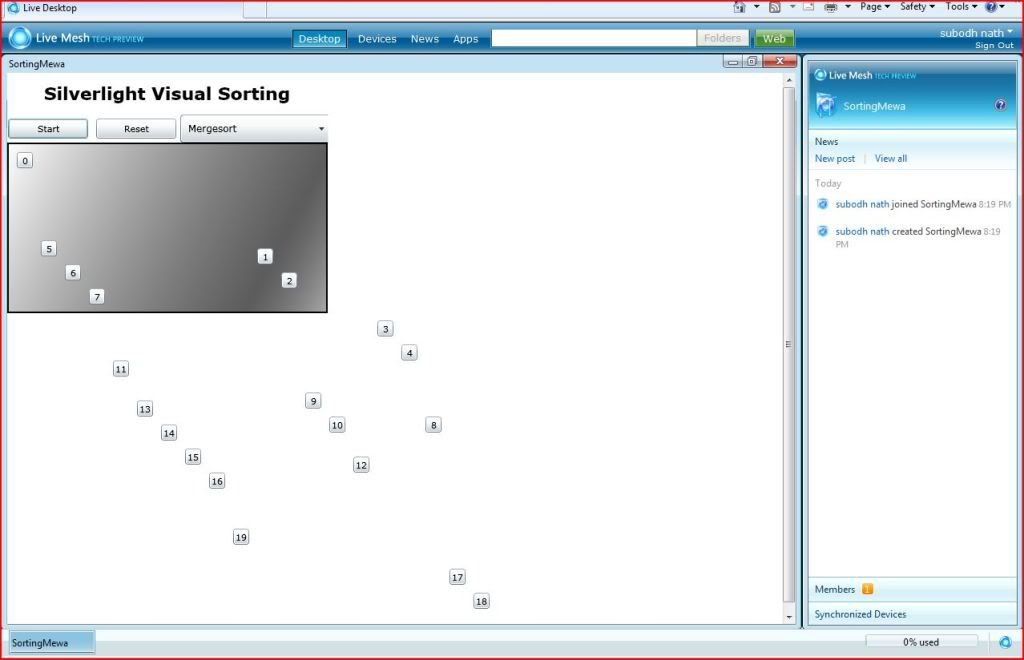This screenshot has height=660, width=1024.
Task: Click the Print icon in browser toolbar
Action: pyautogui.click(x=831, y=7)
